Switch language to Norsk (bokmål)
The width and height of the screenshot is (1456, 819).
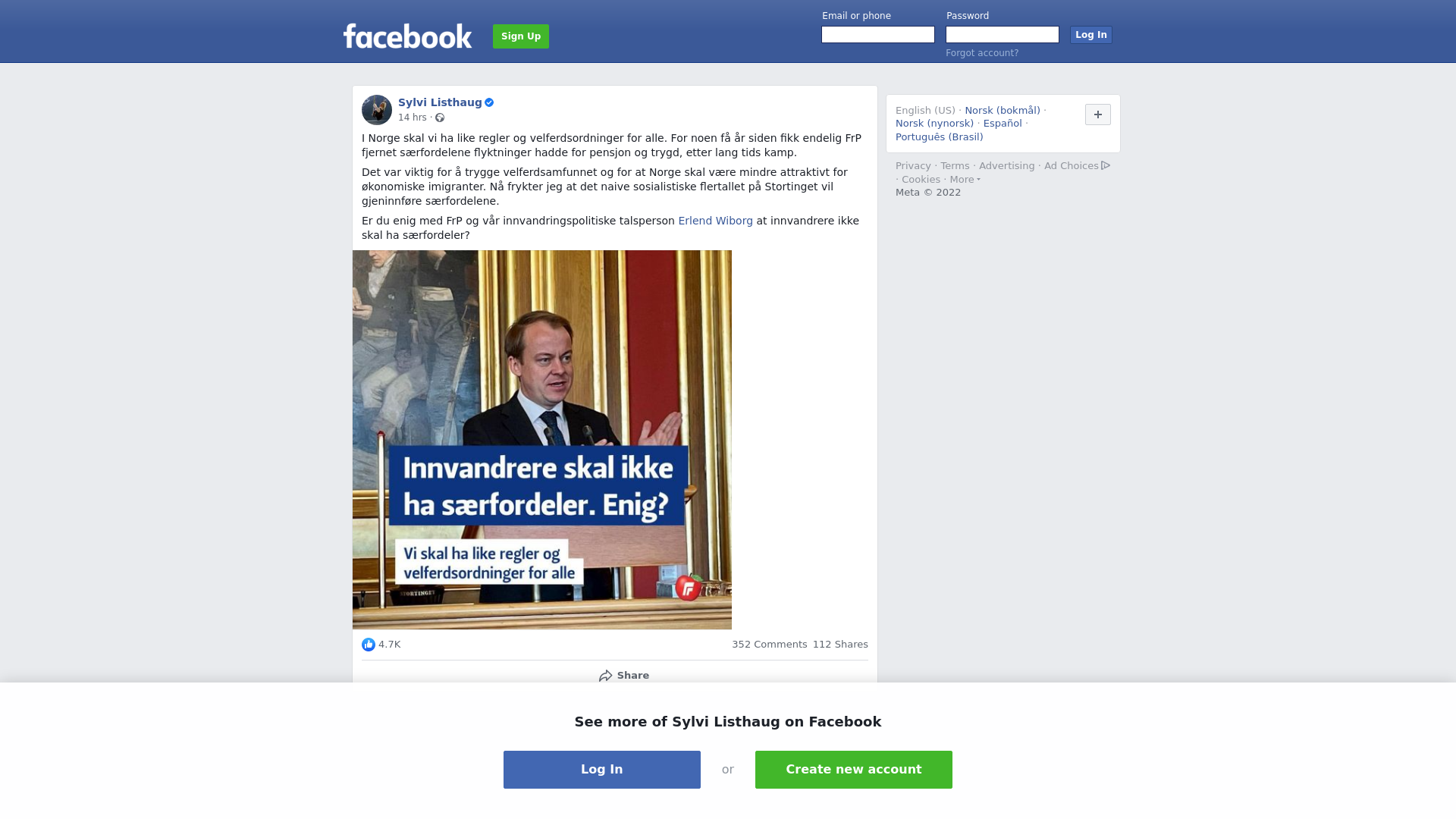click(x=1003, y=111)
